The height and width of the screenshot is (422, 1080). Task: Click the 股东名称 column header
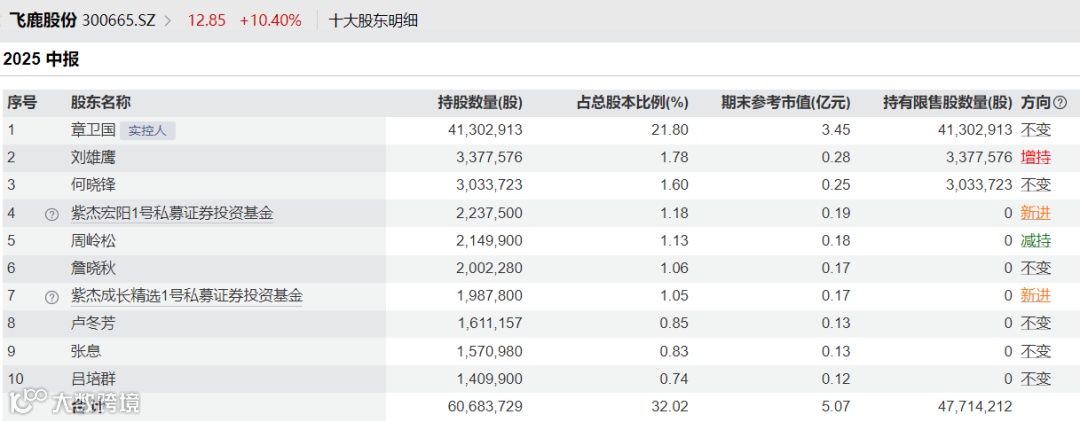[x=101, y=103]
